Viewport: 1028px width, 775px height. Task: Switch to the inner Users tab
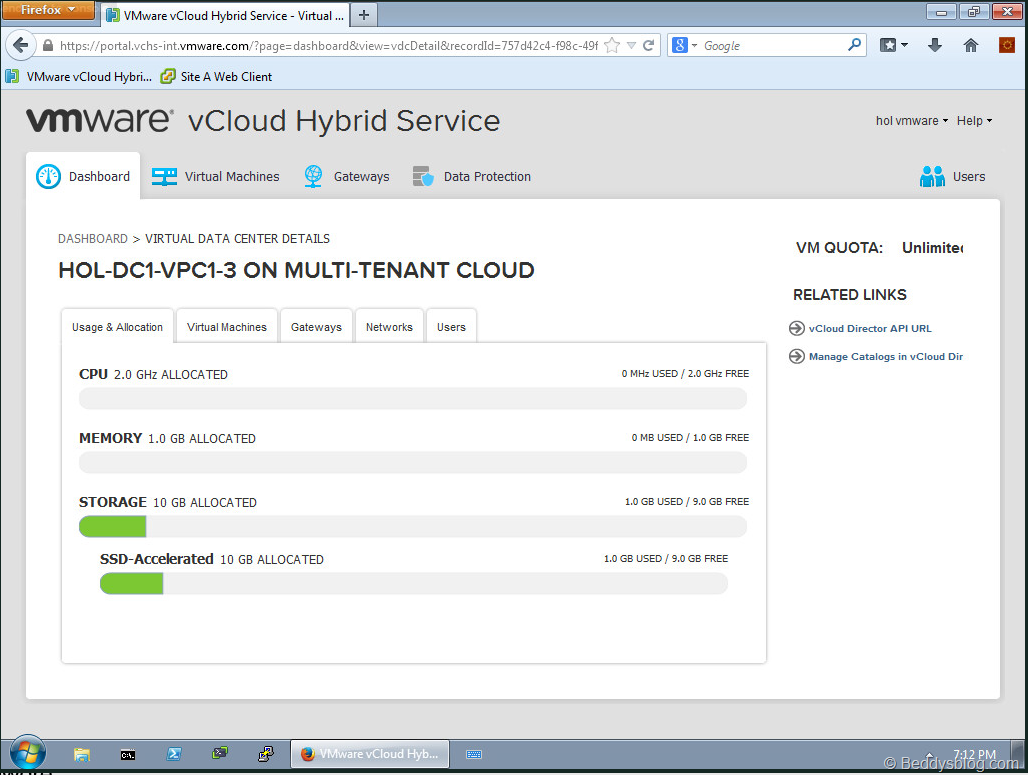451,327
